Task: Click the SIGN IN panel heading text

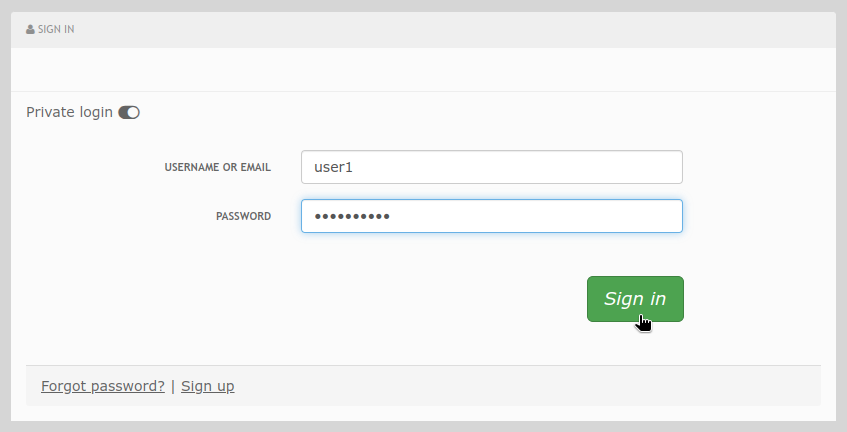Action: click(x=56, y=29)
